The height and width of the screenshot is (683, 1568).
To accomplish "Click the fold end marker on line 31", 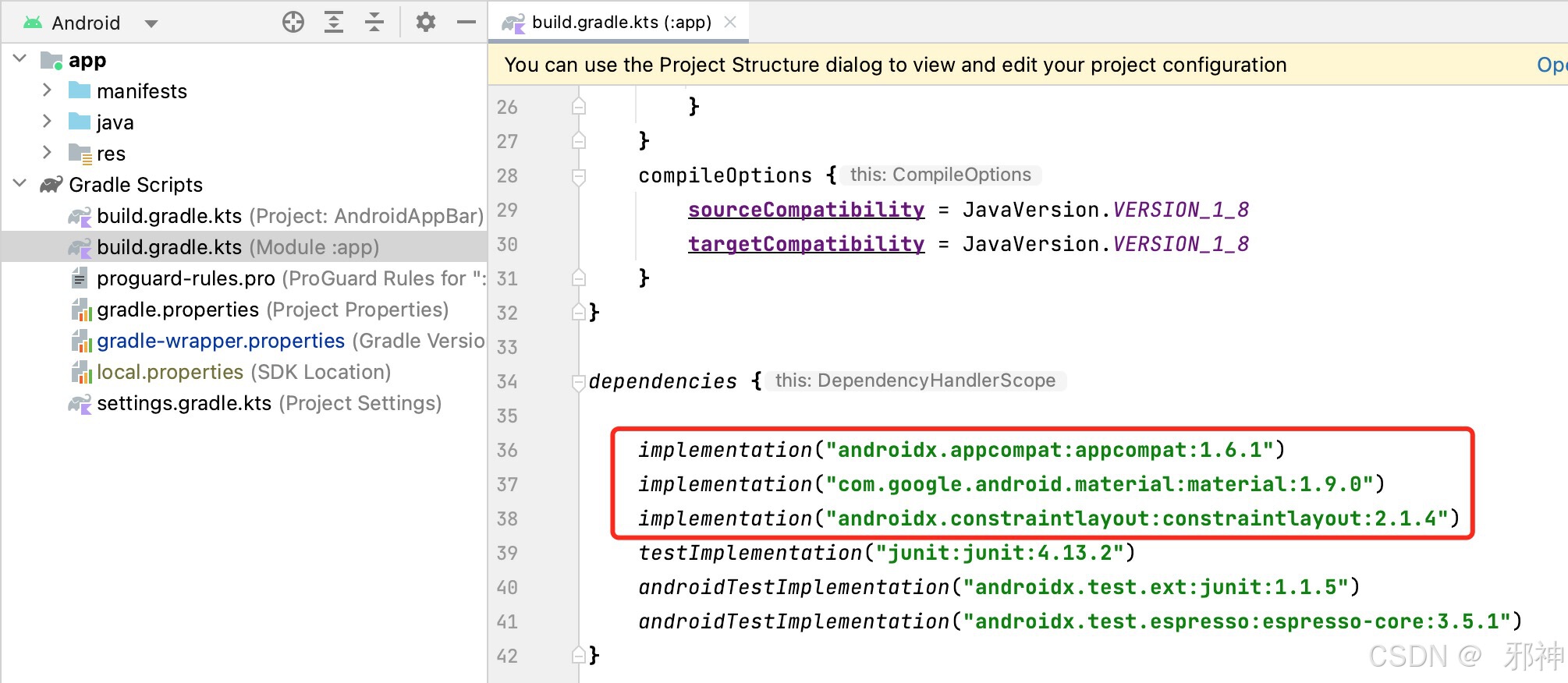I will pyautogui.click(x=579, y=277).
